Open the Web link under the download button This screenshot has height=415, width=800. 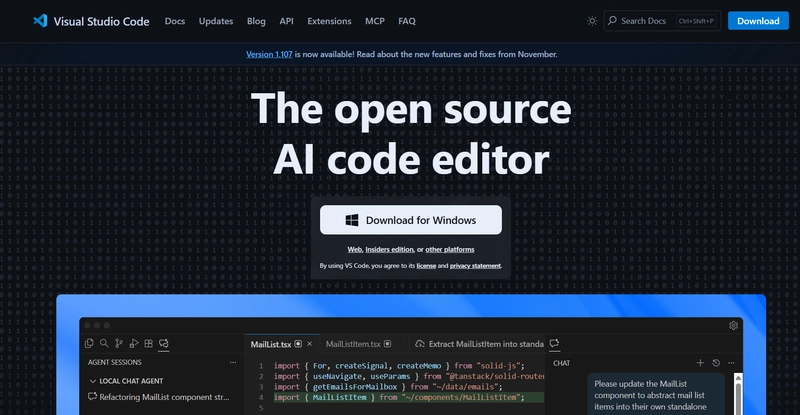coord(355,250)
